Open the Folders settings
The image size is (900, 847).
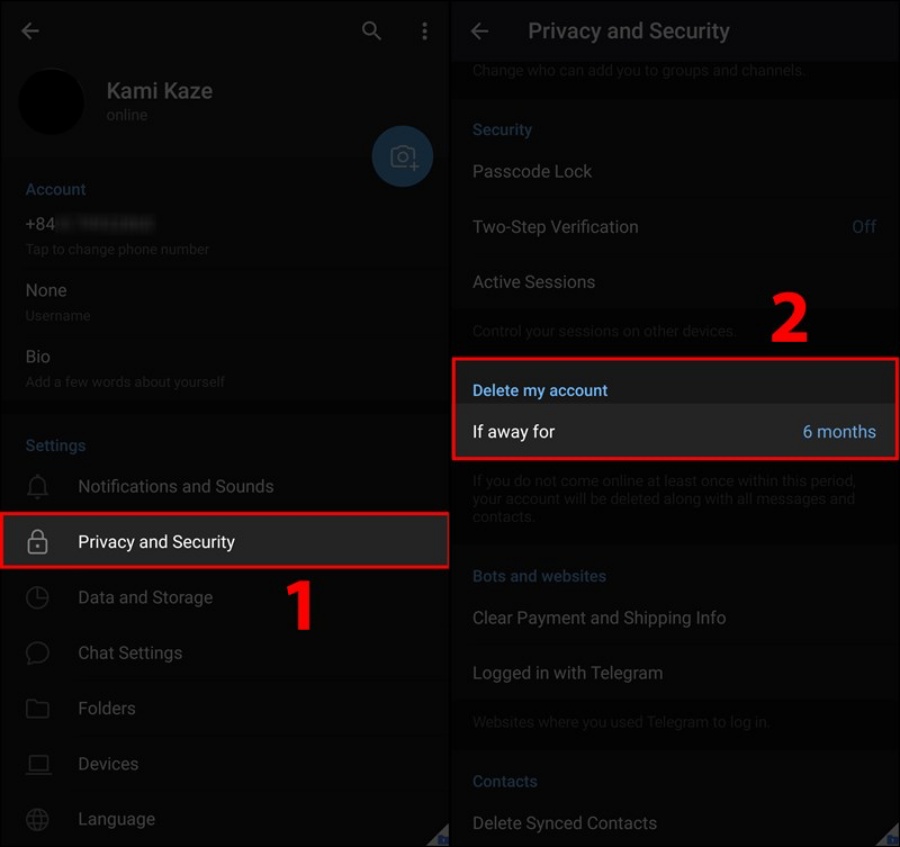coord(106,708)
